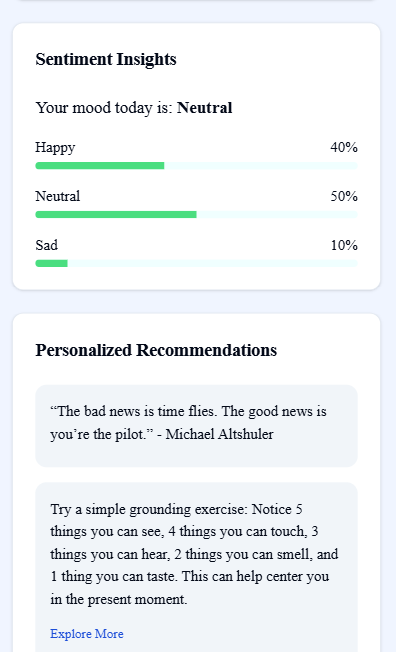Click the unfilled part of Happy bar
The image size is (396, 652).
[261, 165]
